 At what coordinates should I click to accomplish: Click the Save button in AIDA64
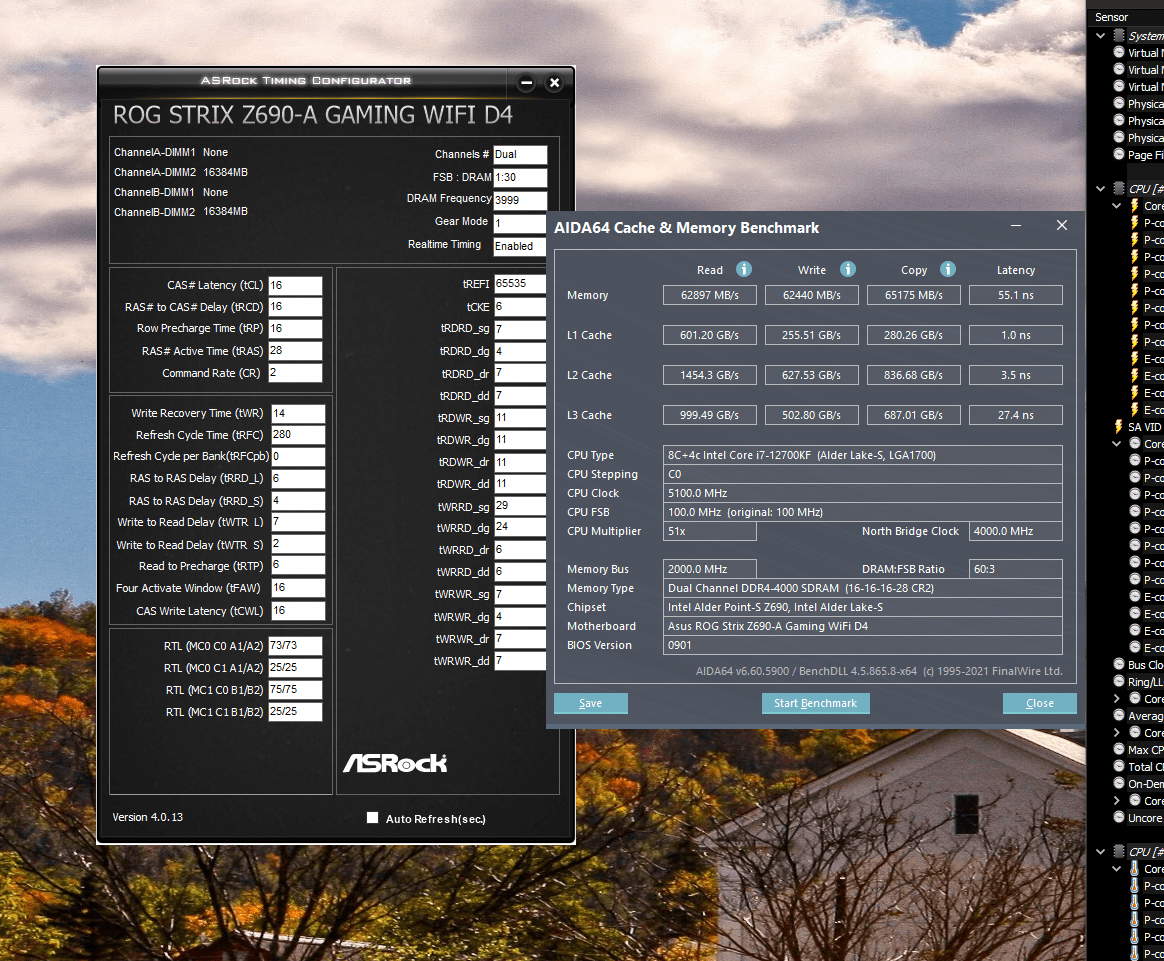click(x=591, y=703)
